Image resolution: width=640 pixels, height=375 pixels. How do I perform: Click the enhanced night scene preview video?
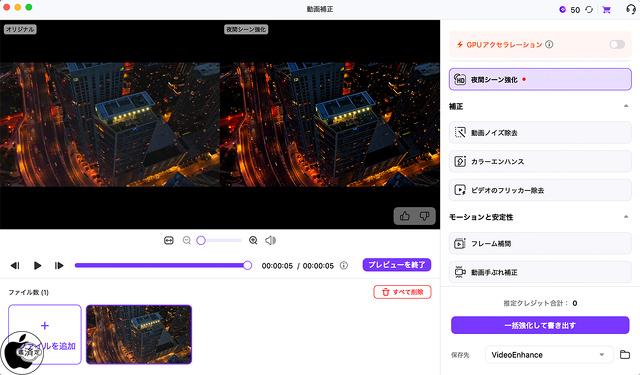coord(330,124)
